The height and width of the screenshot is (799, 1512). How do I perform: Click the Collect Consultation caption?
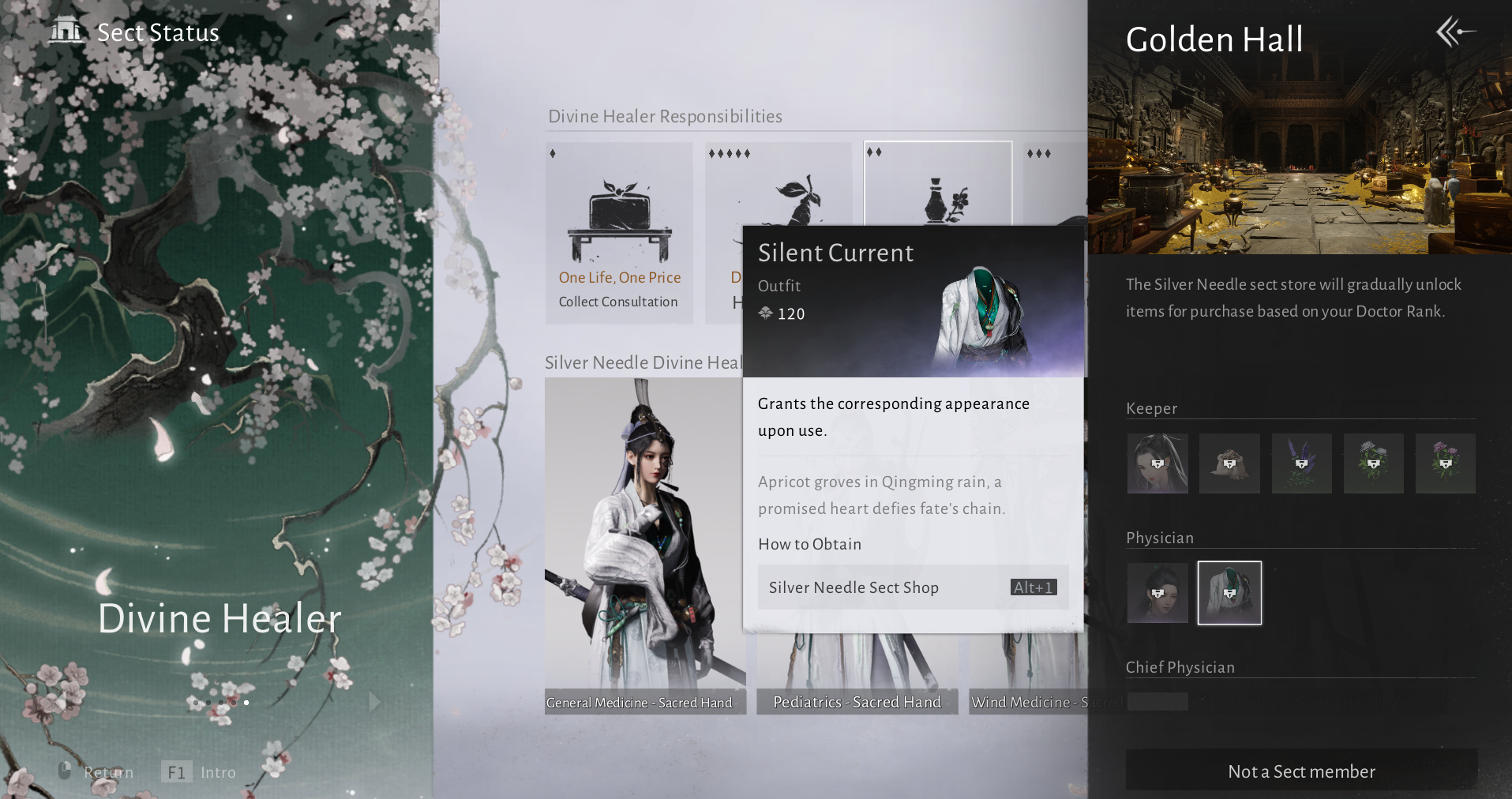[x=618, y=302]
